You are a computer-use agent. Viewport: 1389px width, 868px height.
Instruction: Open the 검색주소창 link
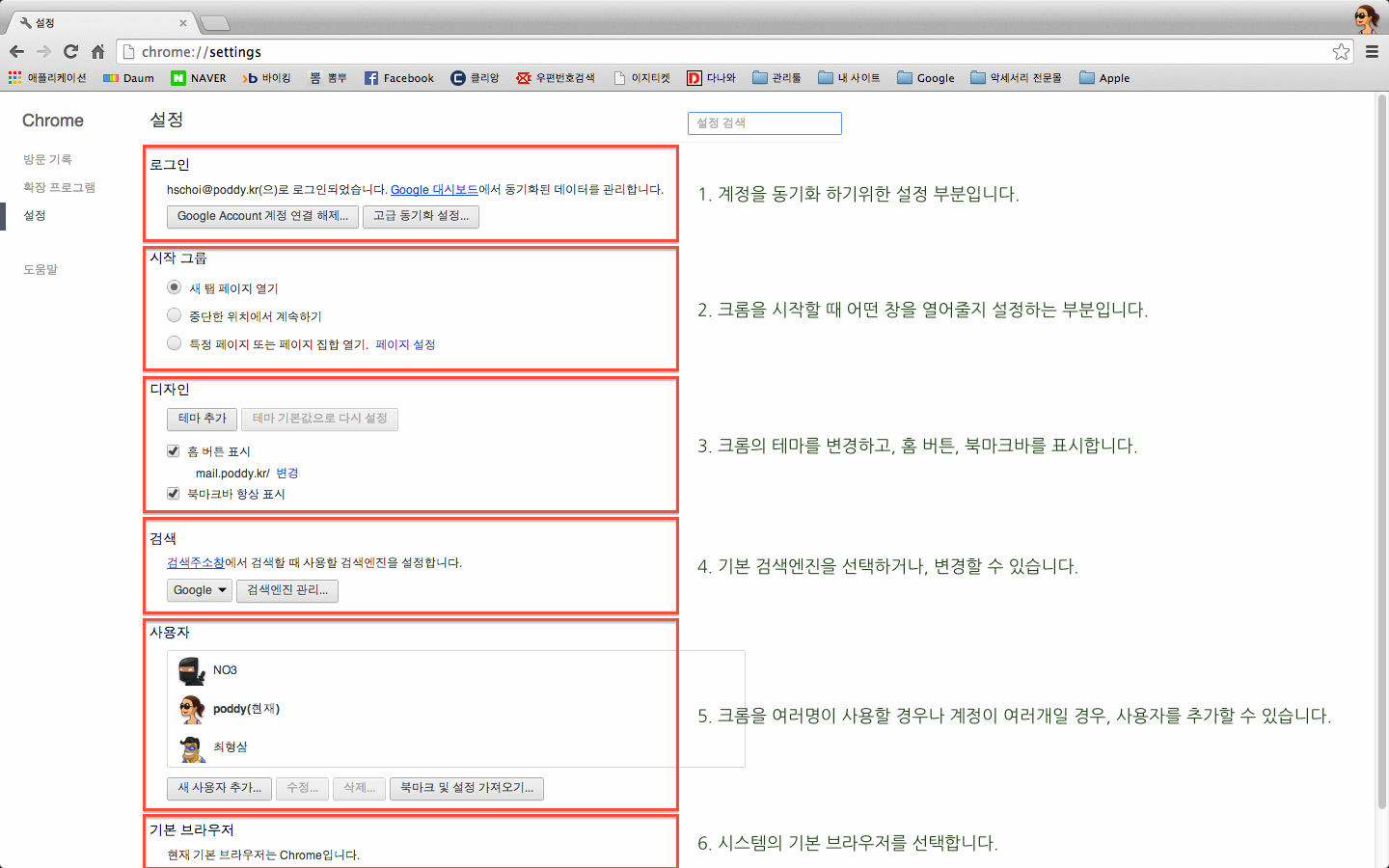coord(196,563)
